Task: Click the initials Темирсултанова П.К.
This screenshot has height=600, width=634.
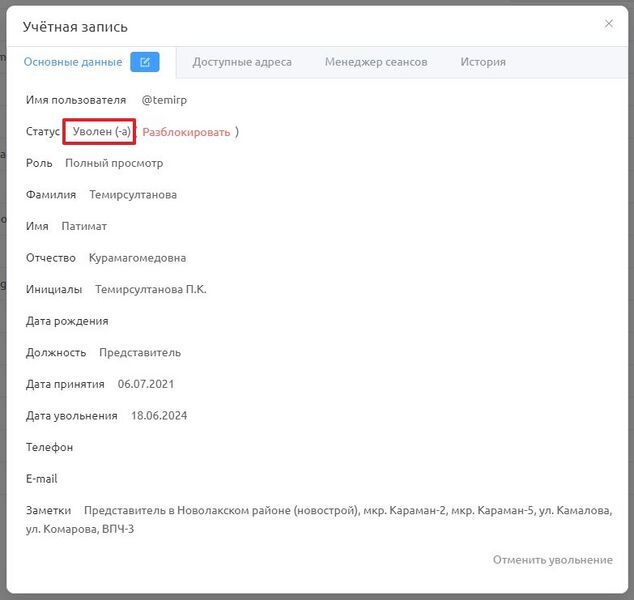Action: pyautogui.click(x=151, y=289)
